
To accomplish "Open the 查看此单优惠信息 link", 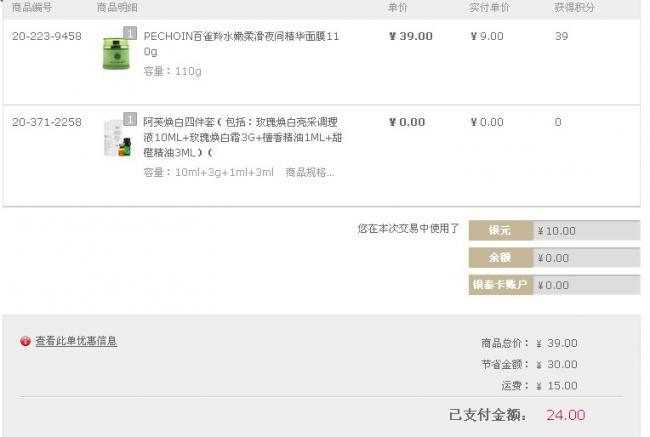I will tap(76, 341).
